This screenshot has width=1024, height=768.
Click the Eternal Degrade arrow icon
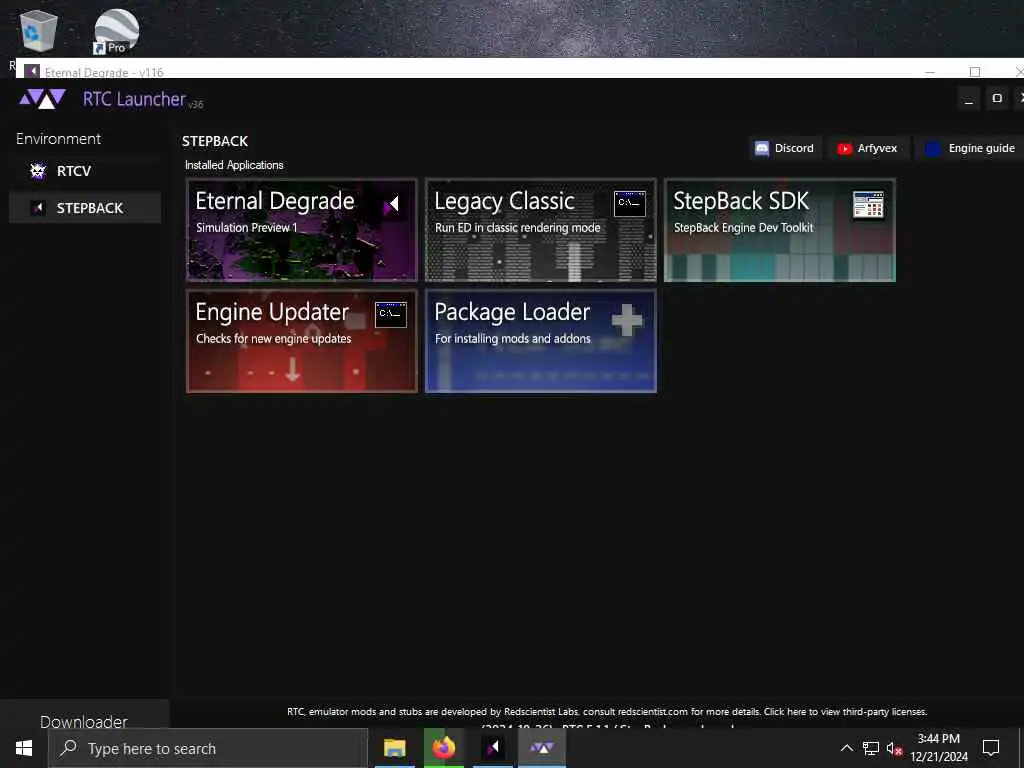pos(392,205)
